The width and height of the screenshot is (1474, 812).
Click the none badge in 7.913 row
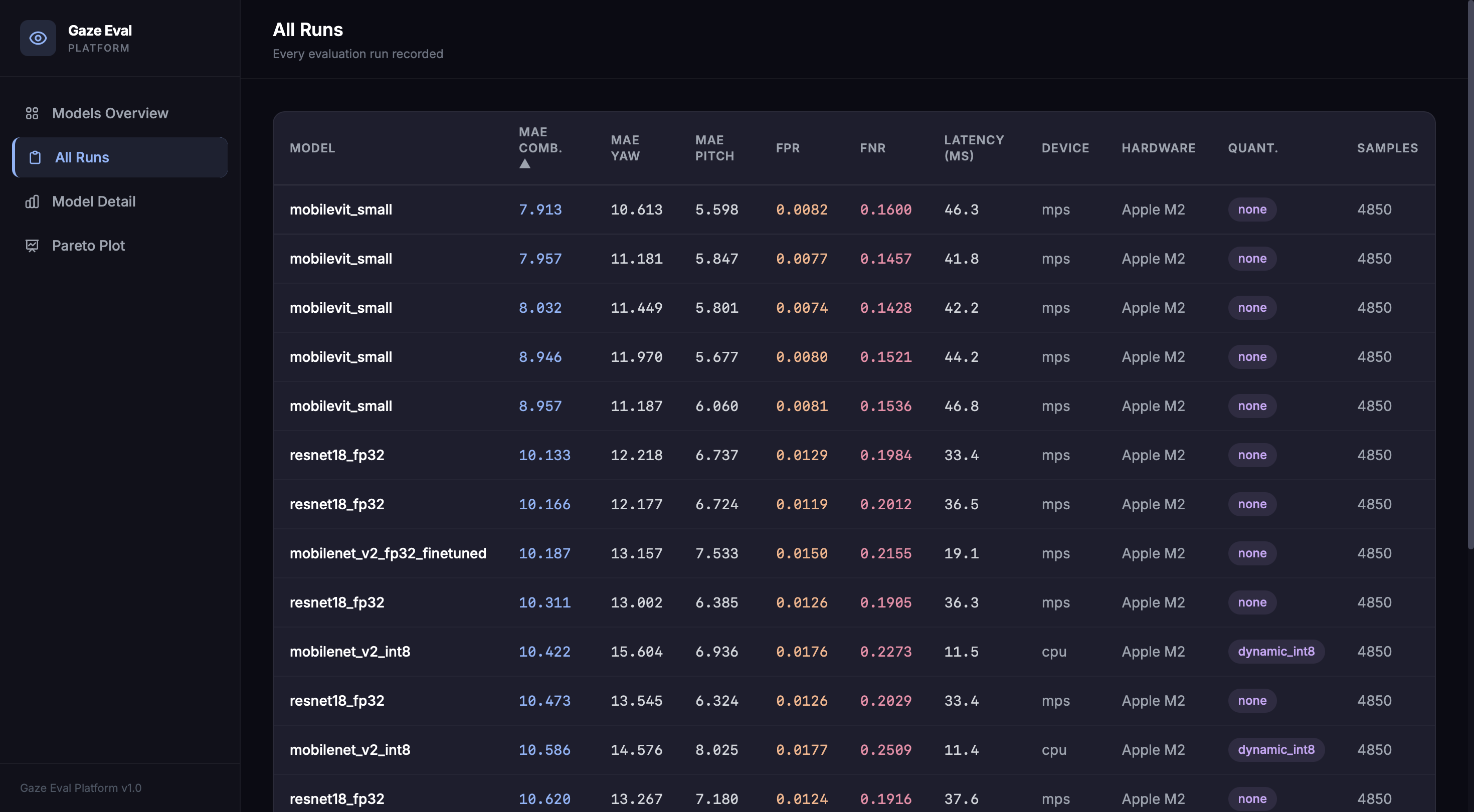[x=1252, y=210]
